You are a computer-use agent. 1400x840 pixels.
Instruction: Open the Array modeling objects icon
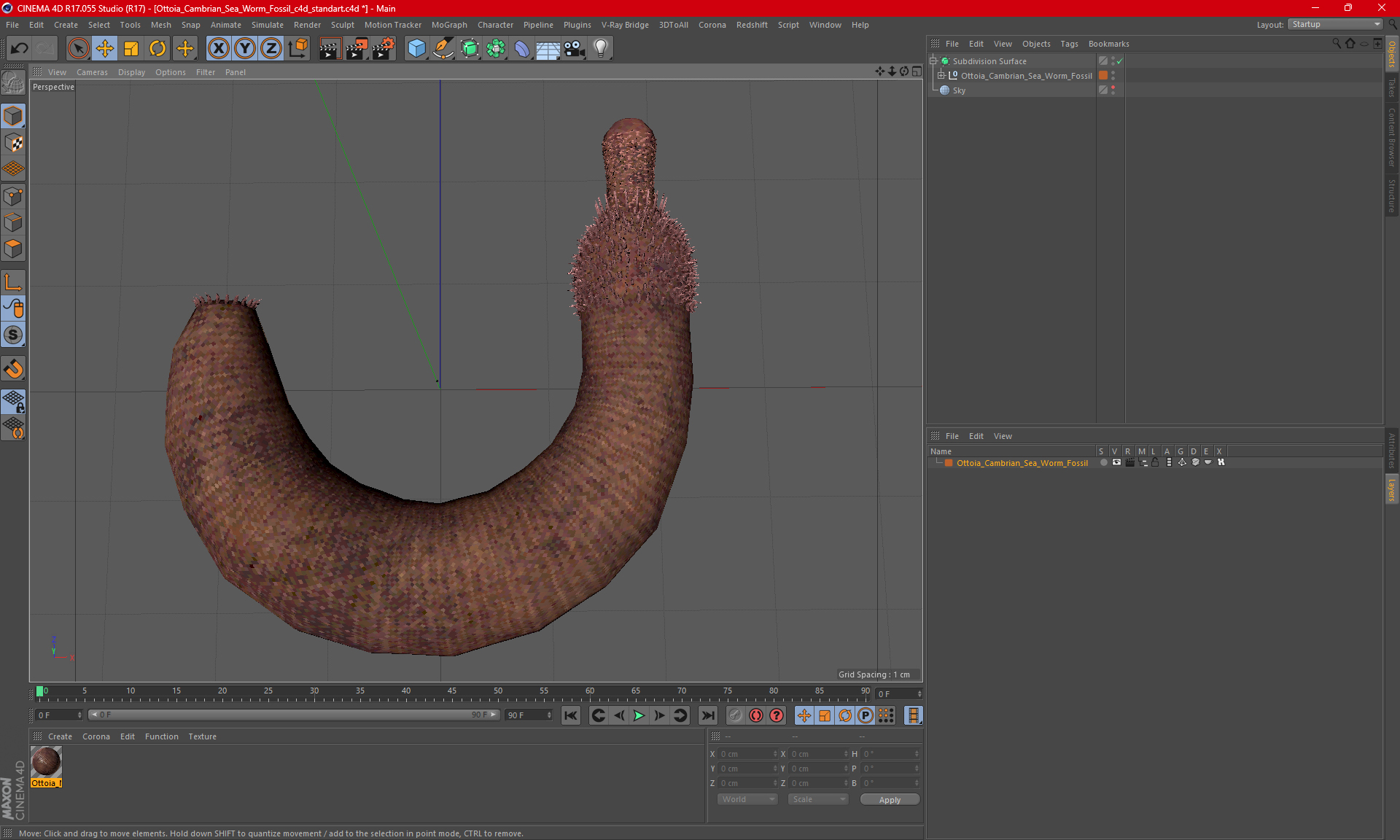[496, 49]
